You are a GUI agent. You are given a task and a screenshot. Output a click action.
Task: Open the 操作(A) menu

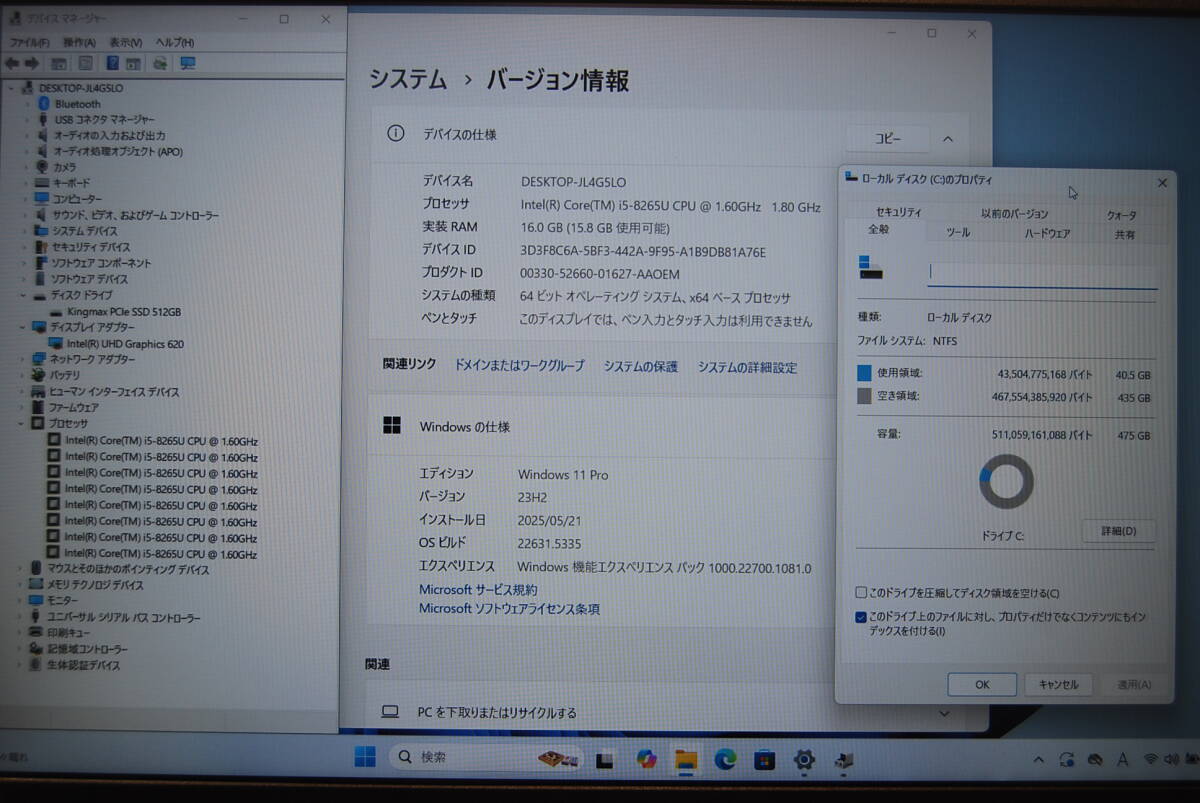(x=79, y=43)
